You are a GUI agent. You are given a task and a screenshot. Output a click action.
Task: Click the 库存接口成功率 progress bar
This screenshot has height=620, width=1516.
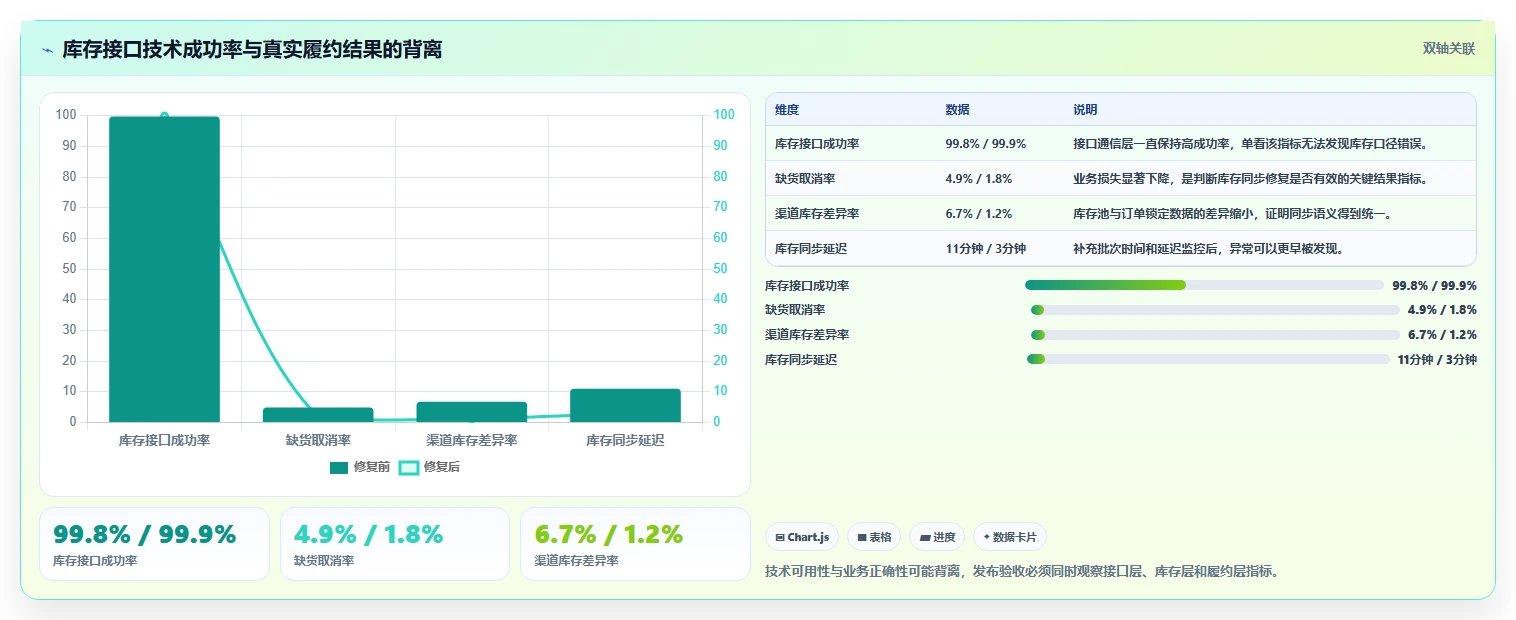[x=1204, y=286]
